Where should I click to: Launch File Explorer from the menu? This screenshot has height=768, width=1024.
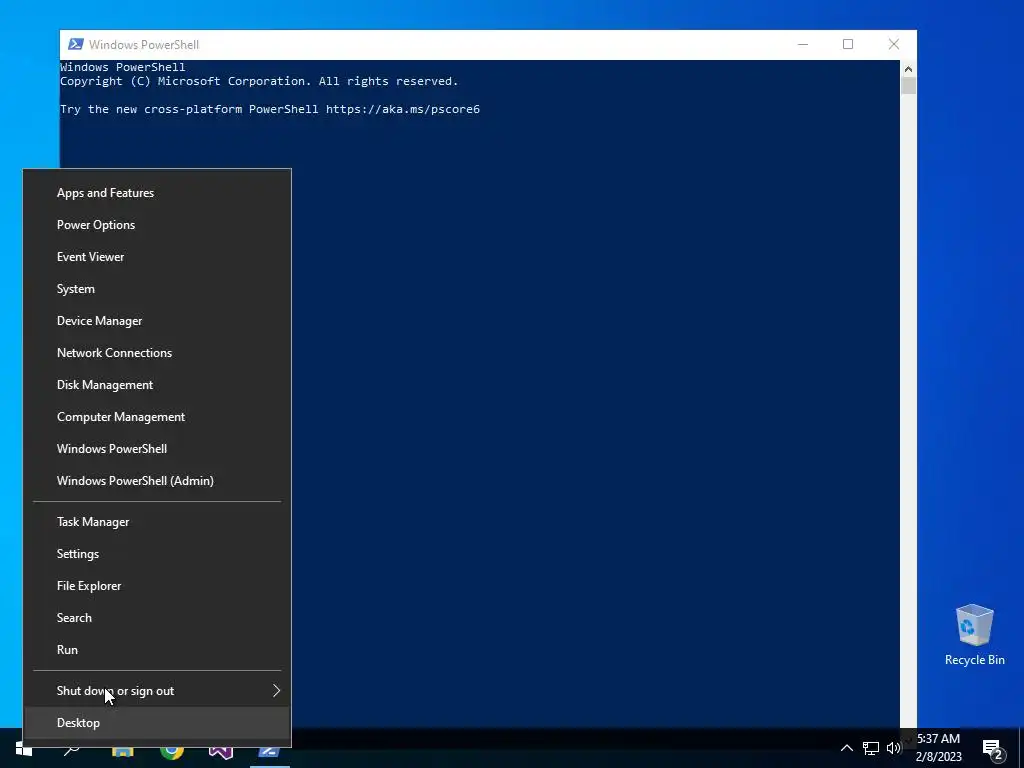tap(157, 586)
